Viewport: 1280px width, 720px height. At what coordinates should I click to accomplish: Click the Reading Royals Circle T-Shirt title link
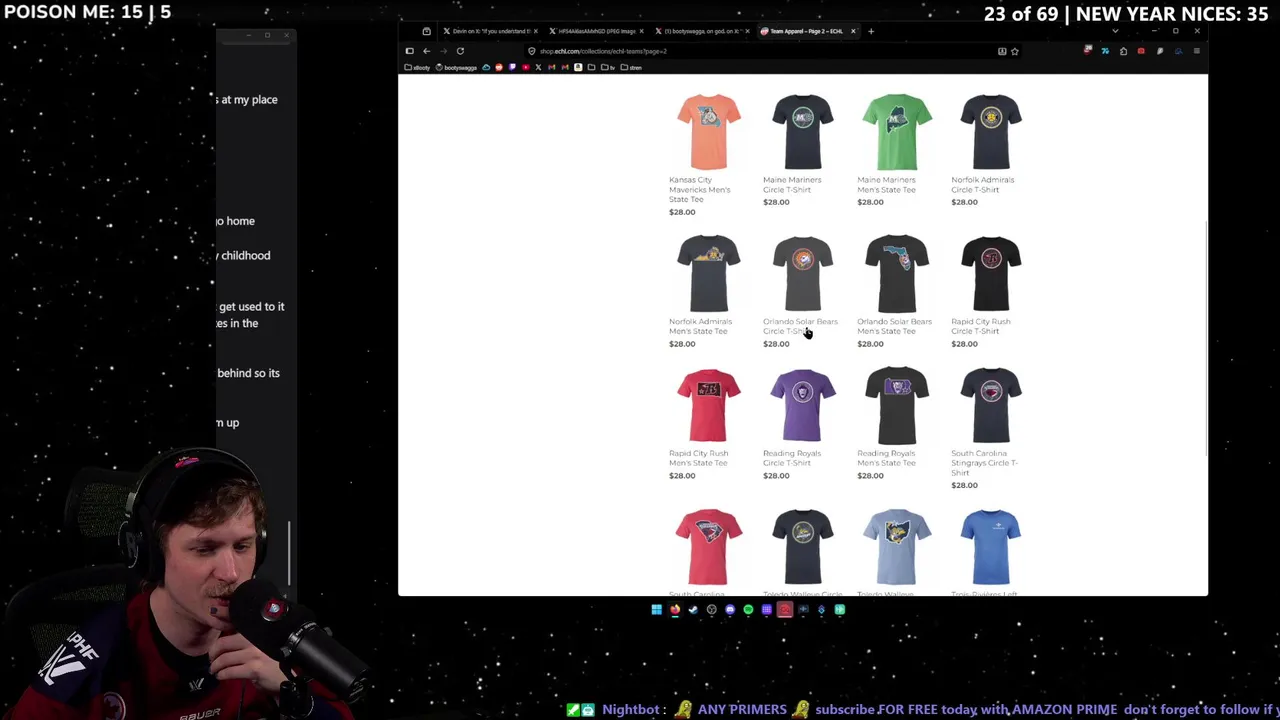[792, 458]
